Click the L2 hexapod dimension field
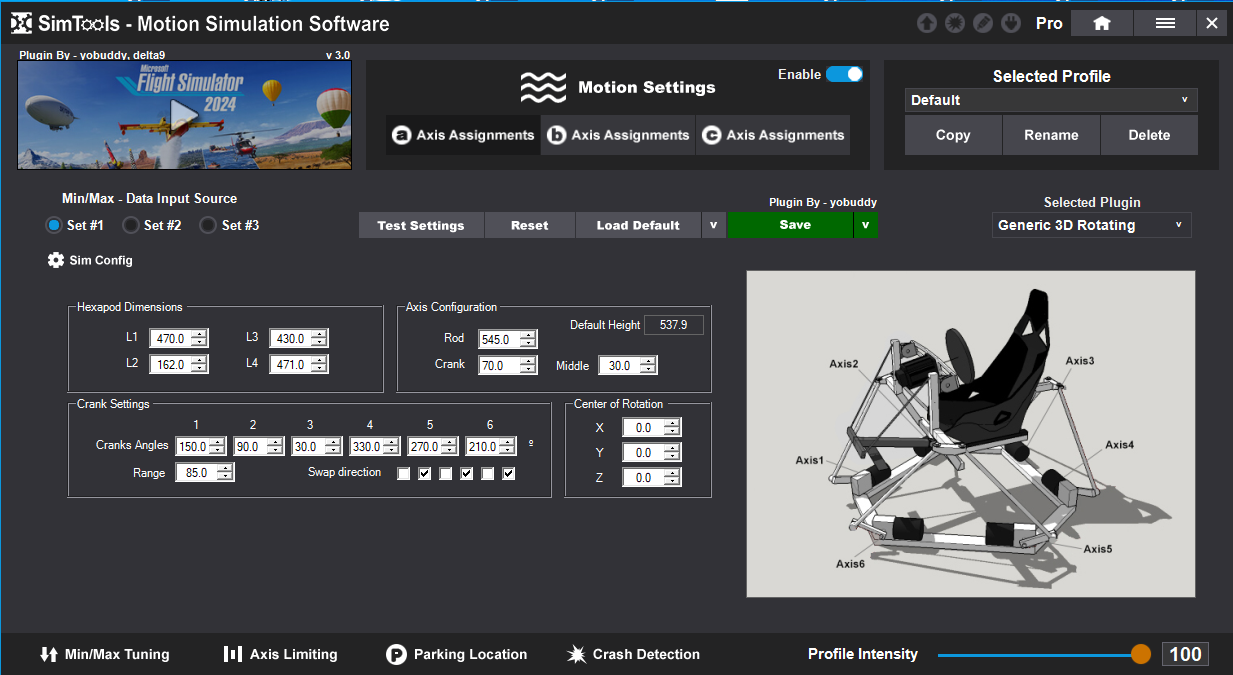The height and width of the screenshot is (675, 1233). pyautogui.click(x=179, y=364)
